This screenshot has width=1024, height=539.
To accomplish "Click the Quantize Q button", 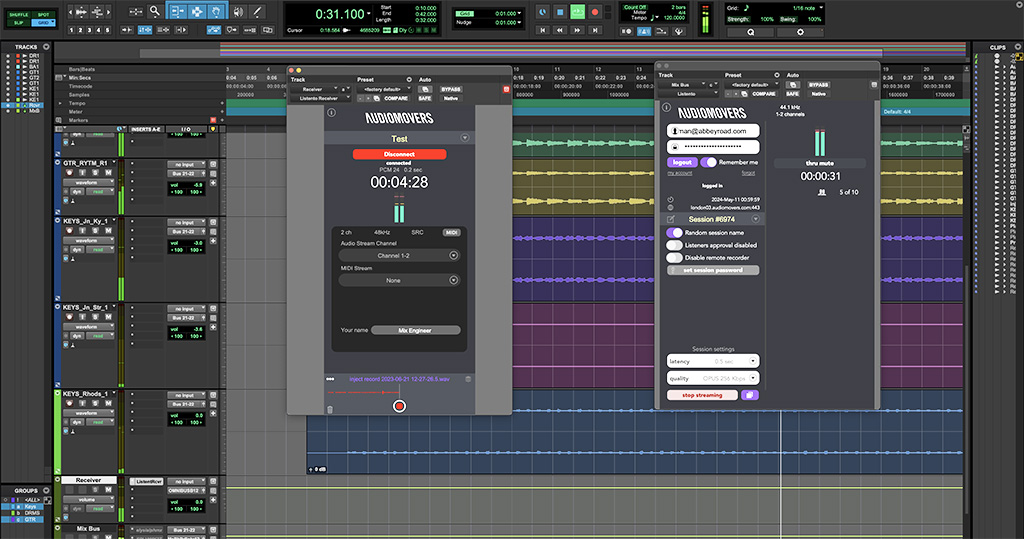I will pyautogui.click(x=750, y=32).
